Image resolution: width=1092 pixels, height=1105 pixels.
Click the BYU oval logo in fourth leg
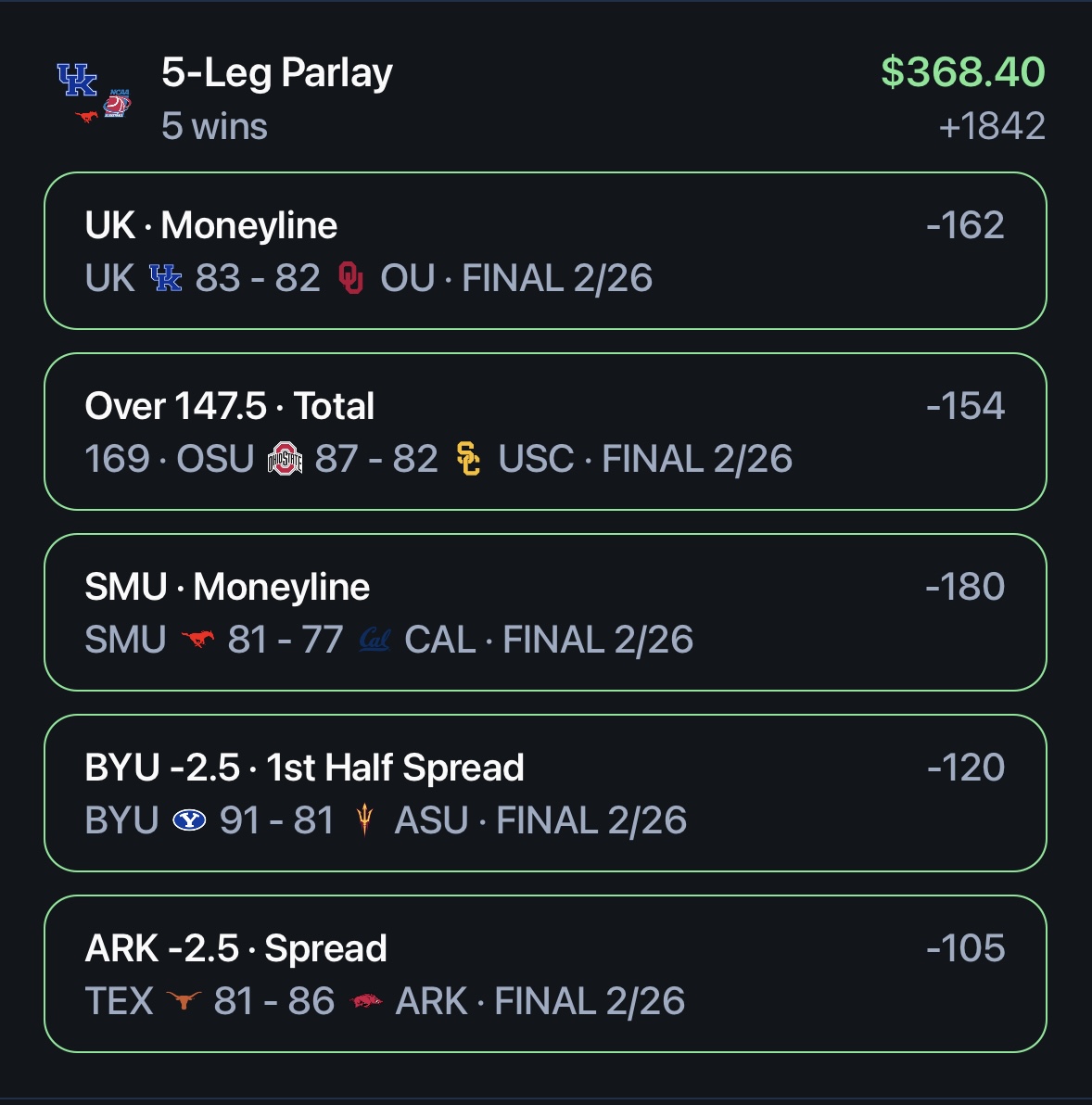pos(189,819)
